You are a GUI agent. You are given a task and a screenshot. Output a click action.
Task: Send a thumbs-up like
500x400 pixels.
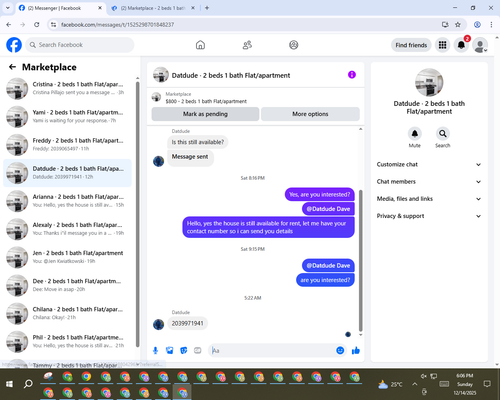[x=356, y=350]
